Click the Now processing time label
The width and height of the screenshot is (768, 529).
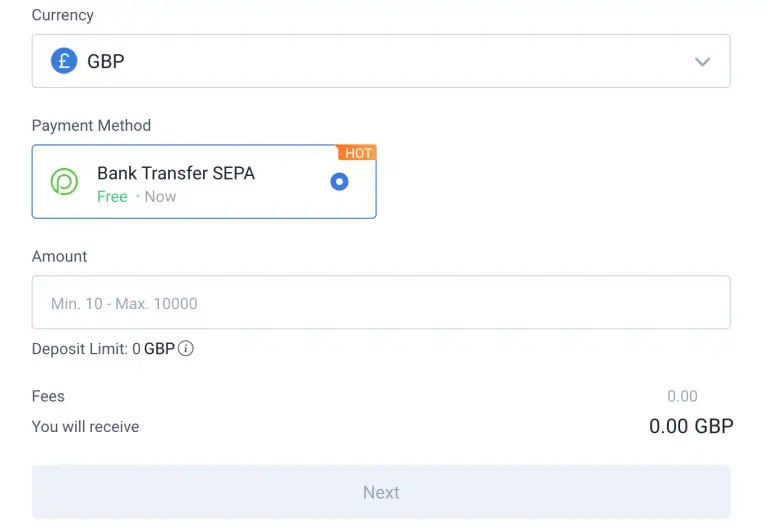[x=160, y=196]
